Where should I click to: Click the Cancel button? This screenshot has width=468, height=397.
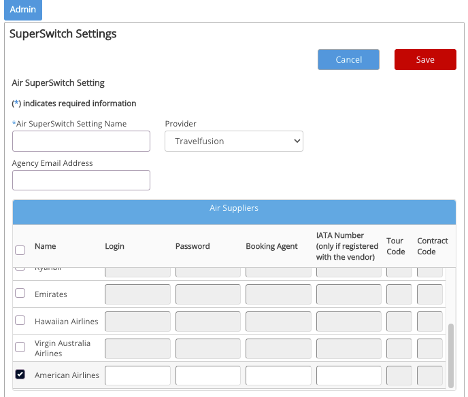pyautogui.click(x=348, y=60)
